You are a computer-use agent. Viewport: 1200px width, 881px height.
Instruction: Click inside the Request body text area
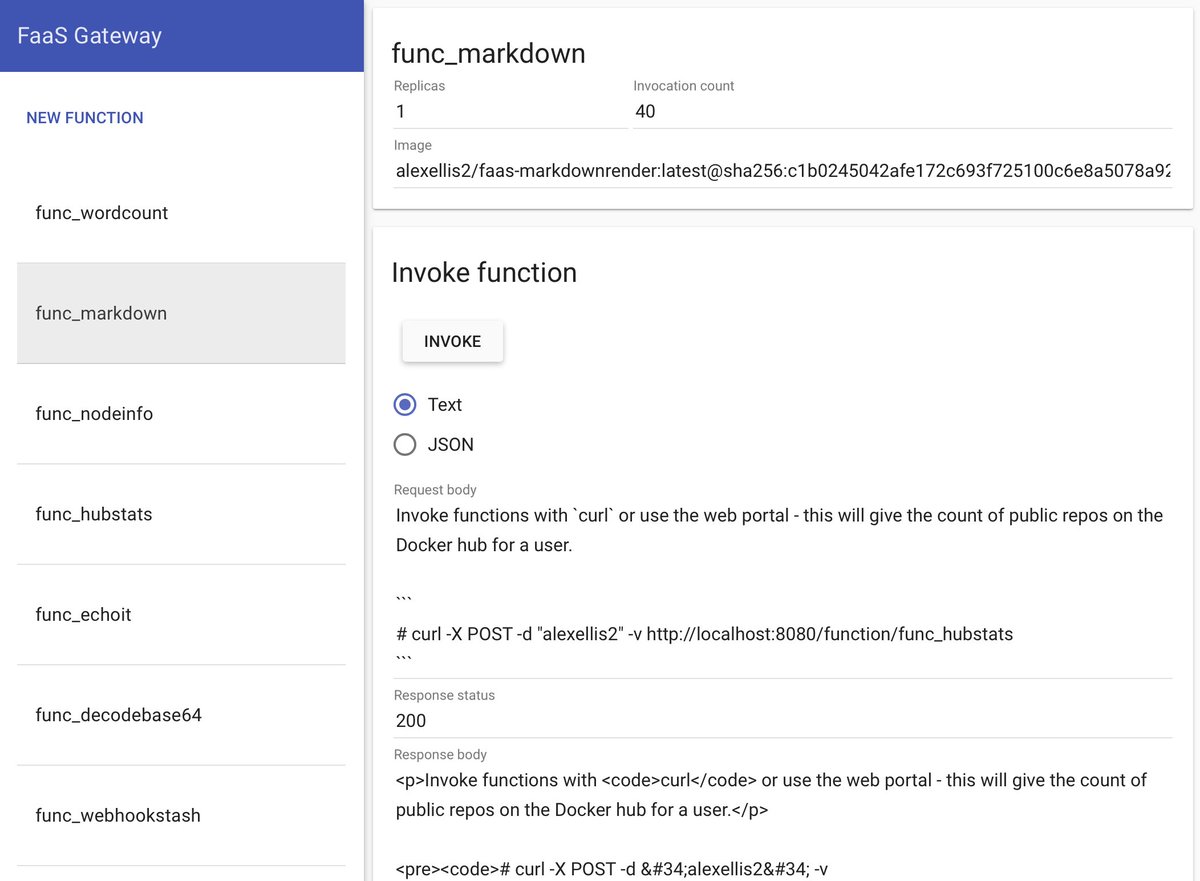[x=782, y=590]
